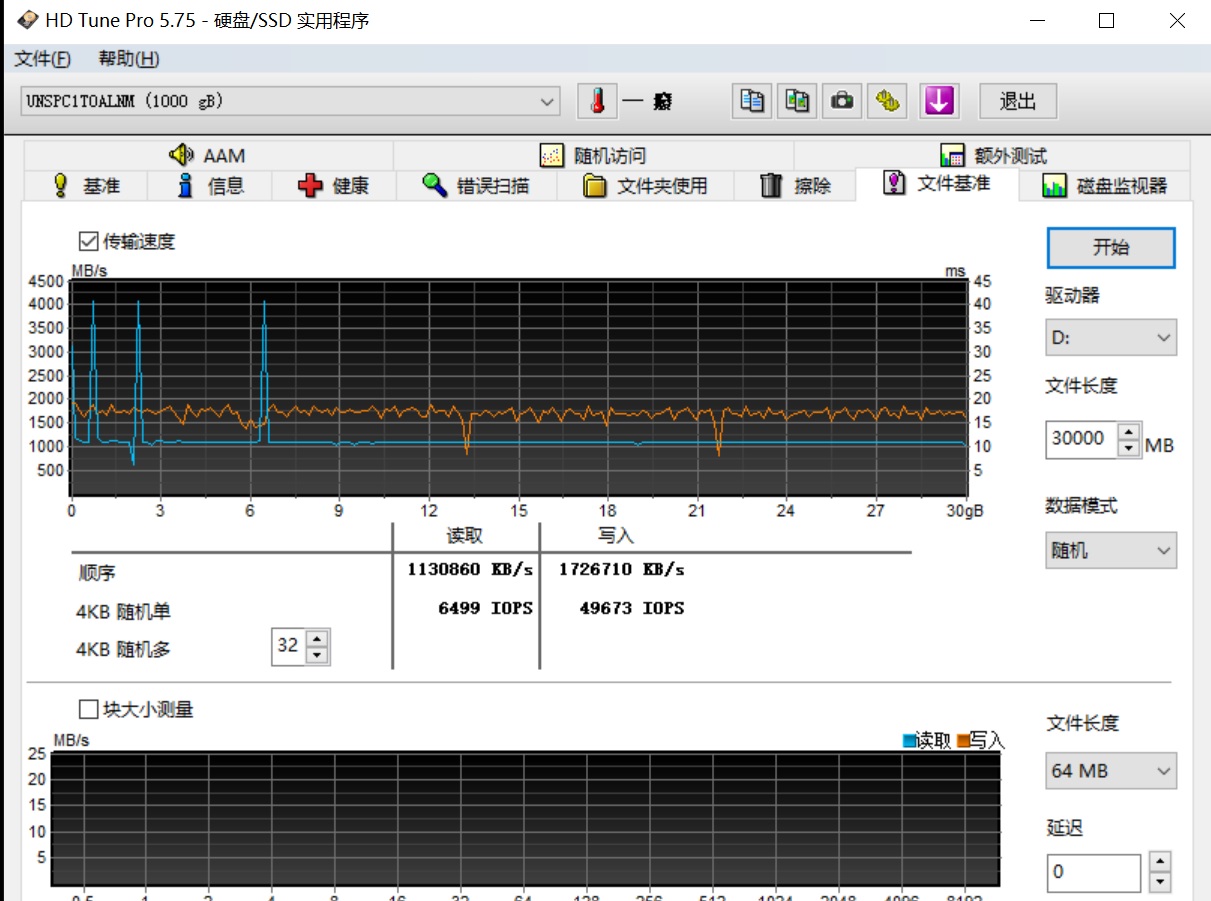Click the copy screenshot to clipboard icon
This screenshot has width=1211, height=901.
797,101
